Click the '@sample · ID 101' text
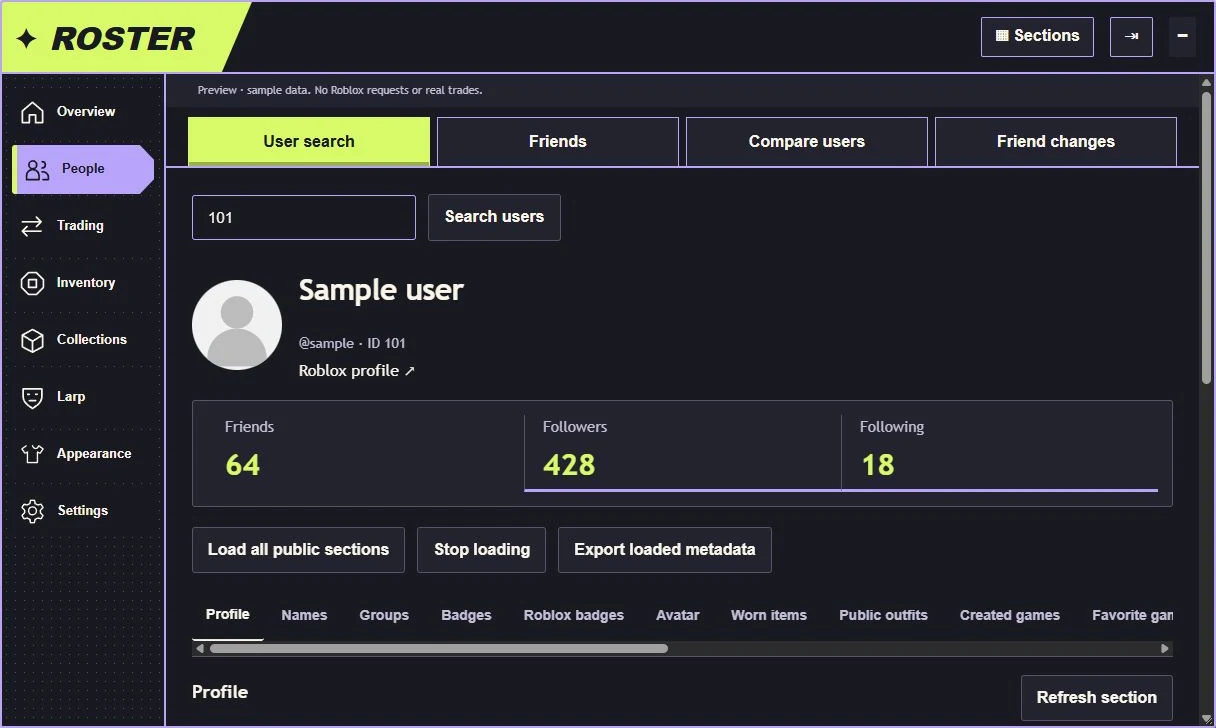This screenshot has height=728, width=1216. (x=352, y=343)
